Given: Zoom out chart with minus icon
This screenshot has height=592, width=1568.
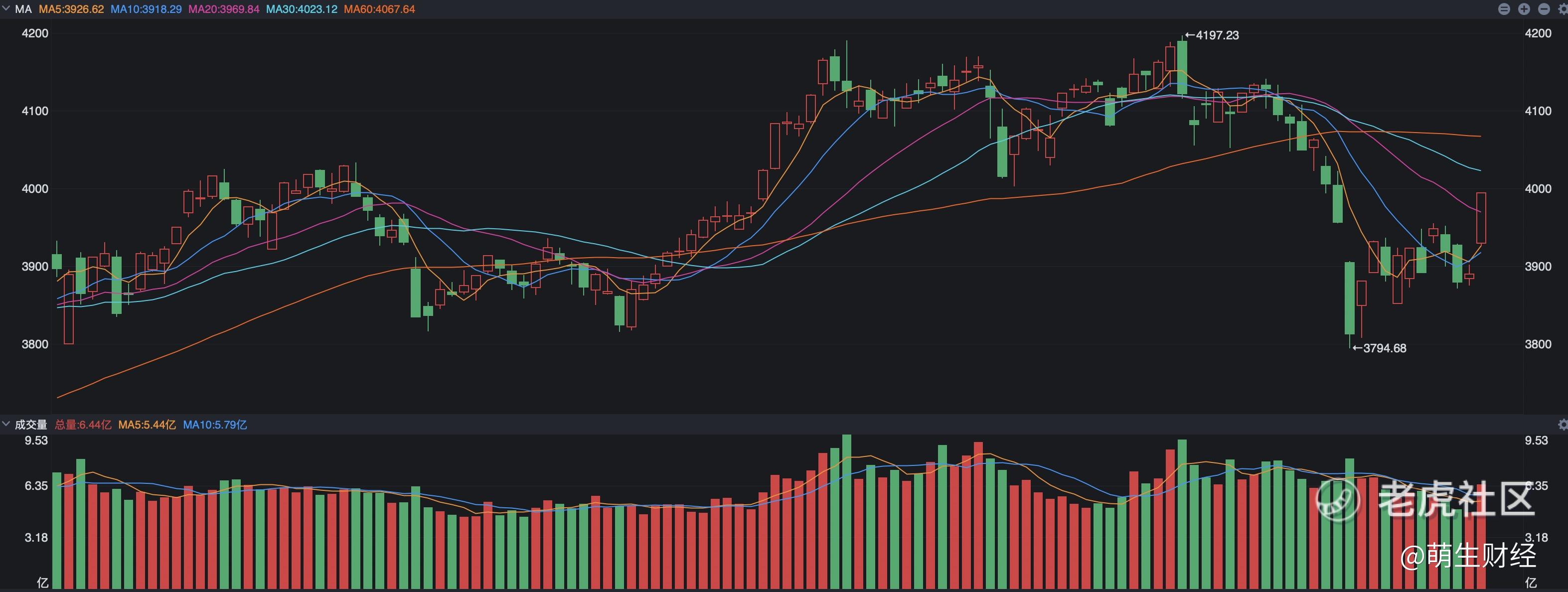Looking at the screenshot, I should pos(1544,9).
